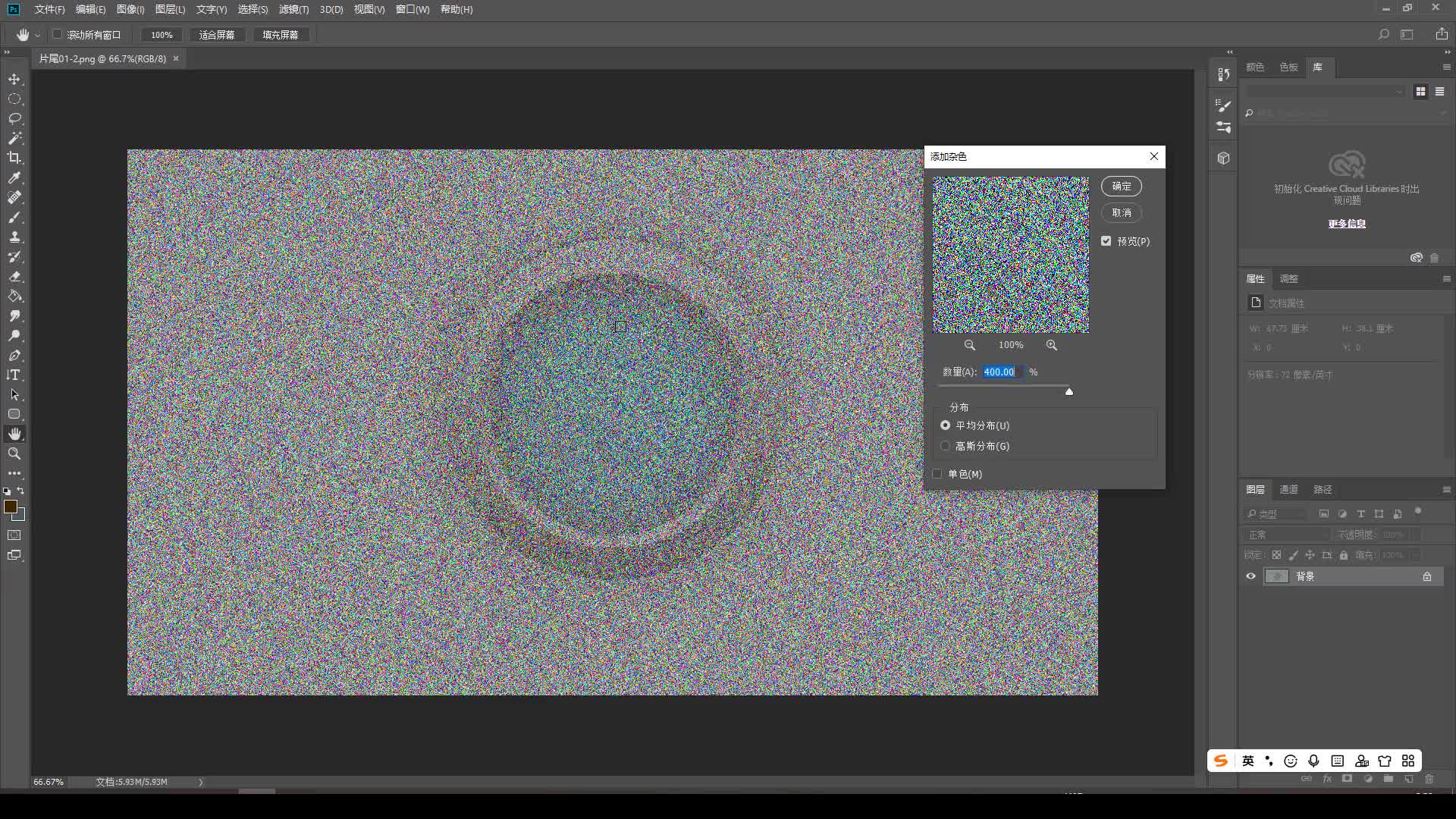
Task: Click the noise amount slider handle
Action: coord(1068,392)
